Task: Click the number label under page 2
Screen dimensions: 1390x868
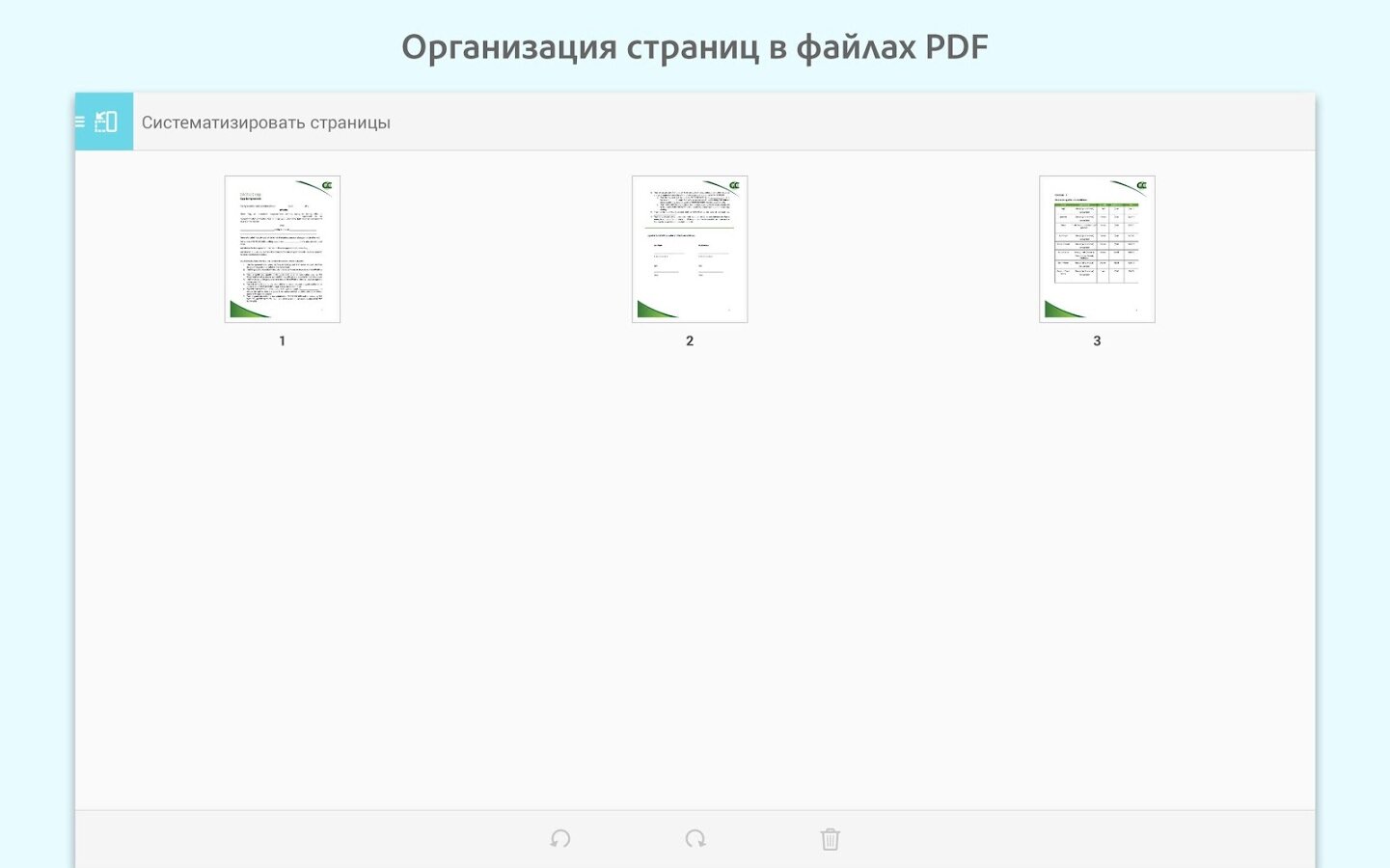Action: 690,341
